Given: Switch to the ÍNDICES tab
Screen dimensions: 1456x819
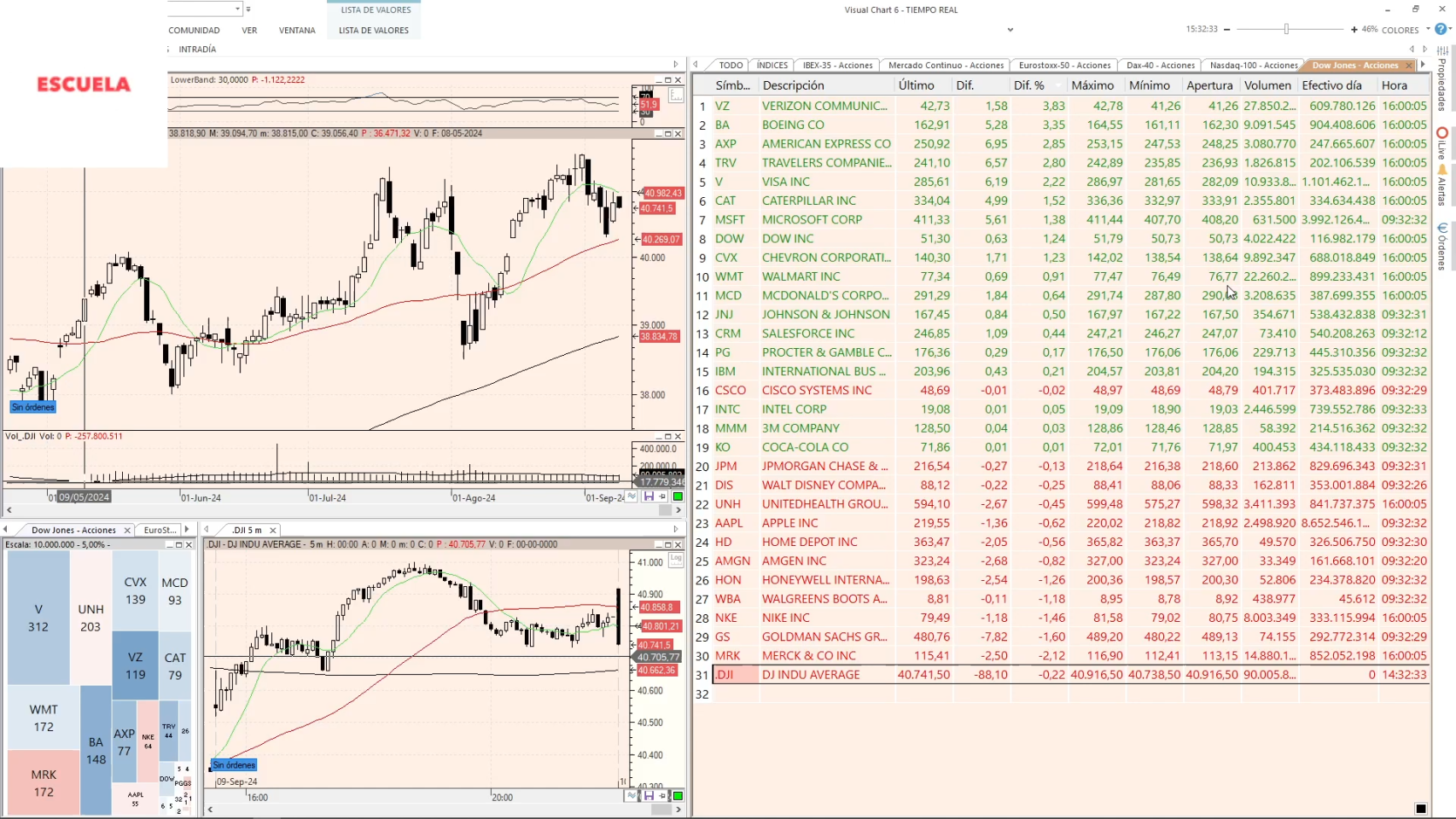Looking at the screenshot, I should click(x=772, y=66).
